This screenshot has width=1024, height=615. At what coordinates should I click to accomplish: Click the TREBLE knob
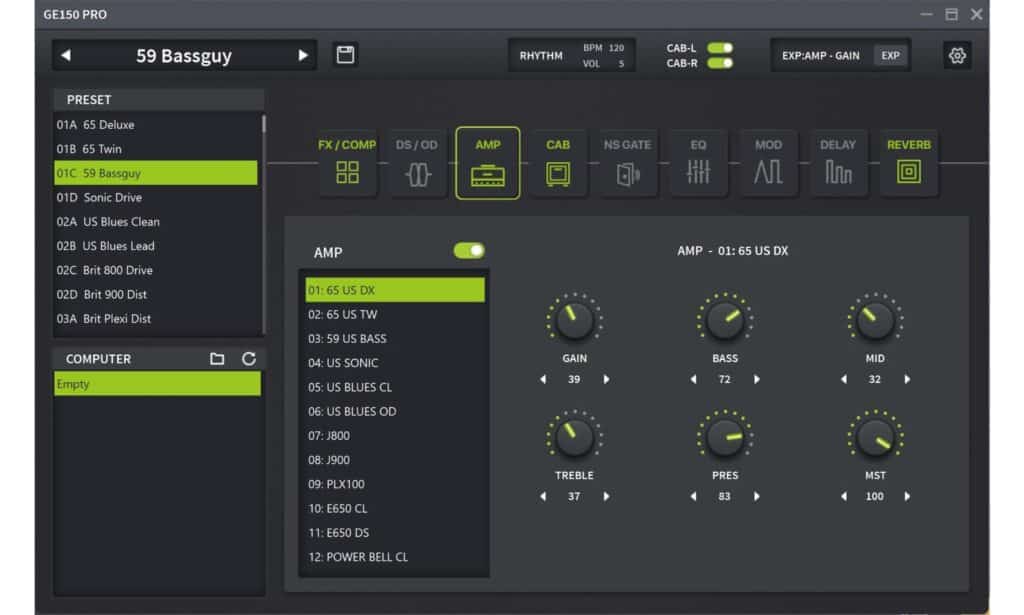574,437
